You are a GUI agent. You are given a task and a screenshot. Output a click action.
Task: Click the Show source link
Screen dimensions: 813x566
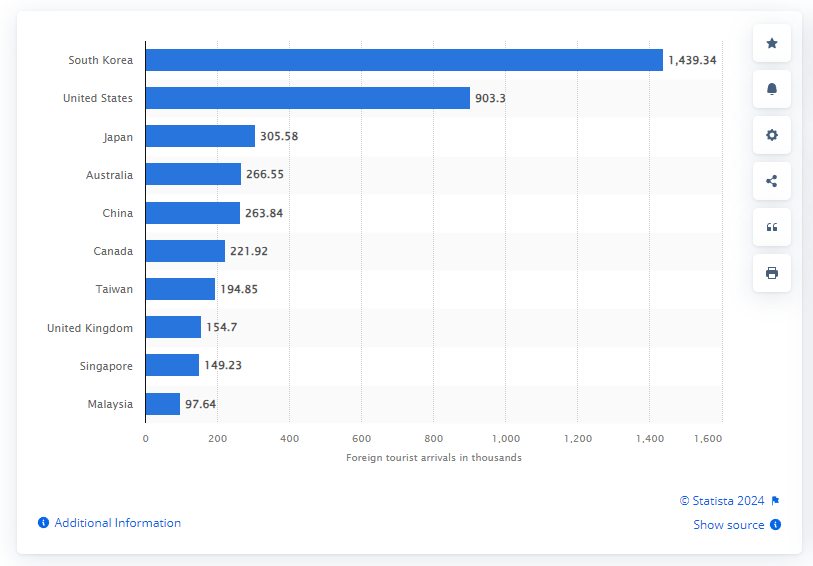728,525
